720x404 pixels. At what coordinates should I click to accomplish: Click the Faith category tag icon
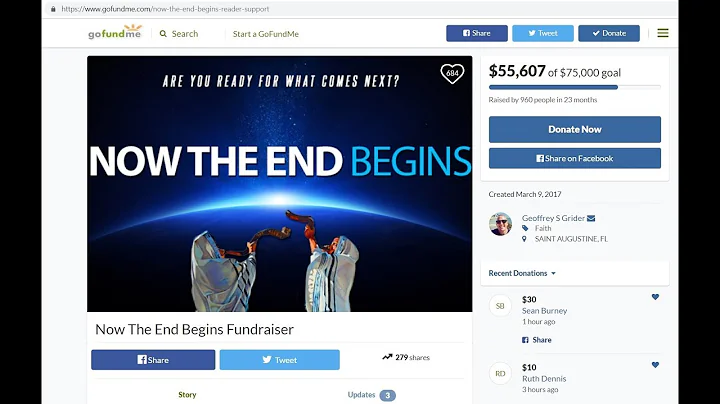click(x=525, y=228)
